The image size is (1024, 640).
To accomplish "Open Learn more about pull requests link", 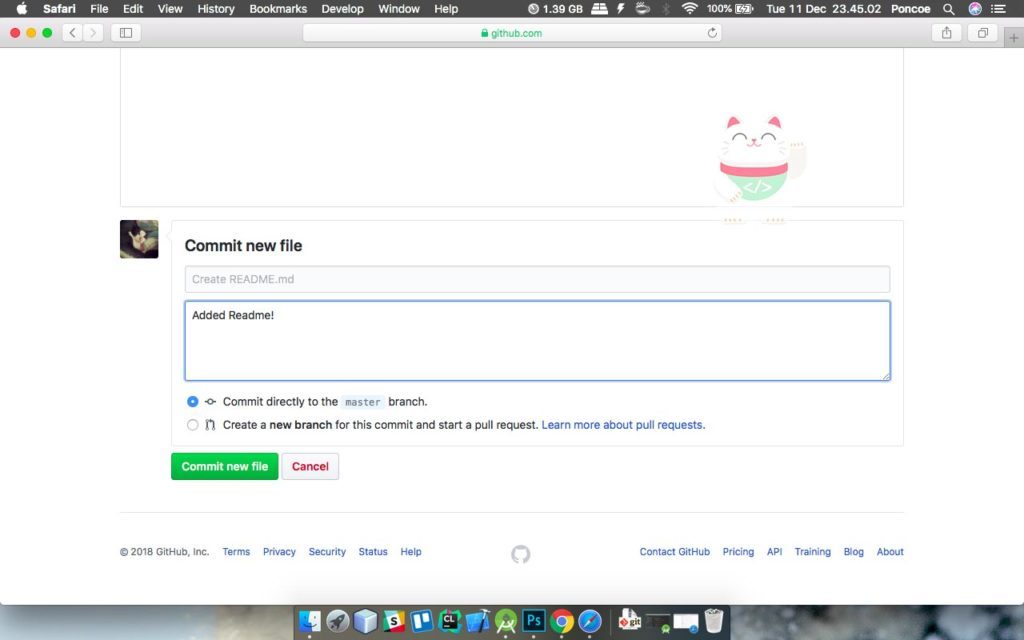I will click(623, 425).
